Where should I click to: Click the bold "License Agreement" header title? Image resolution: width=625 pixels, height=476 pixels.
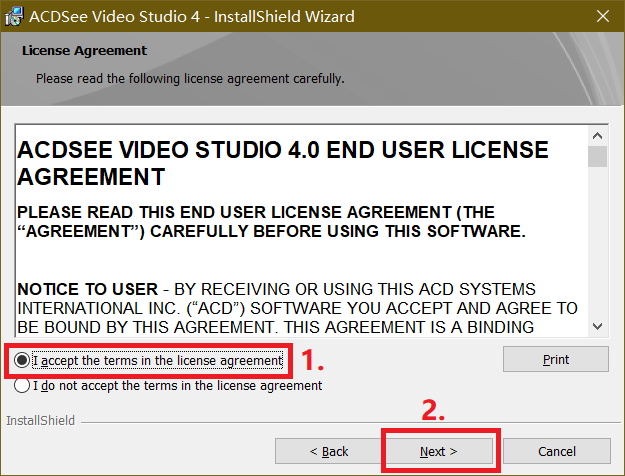(x=84, y=50)
